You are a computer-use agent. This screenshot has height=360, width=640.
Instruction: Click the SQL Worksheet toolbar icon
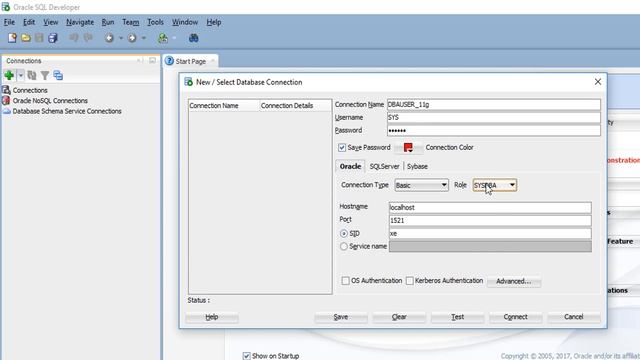coord(163,38)
